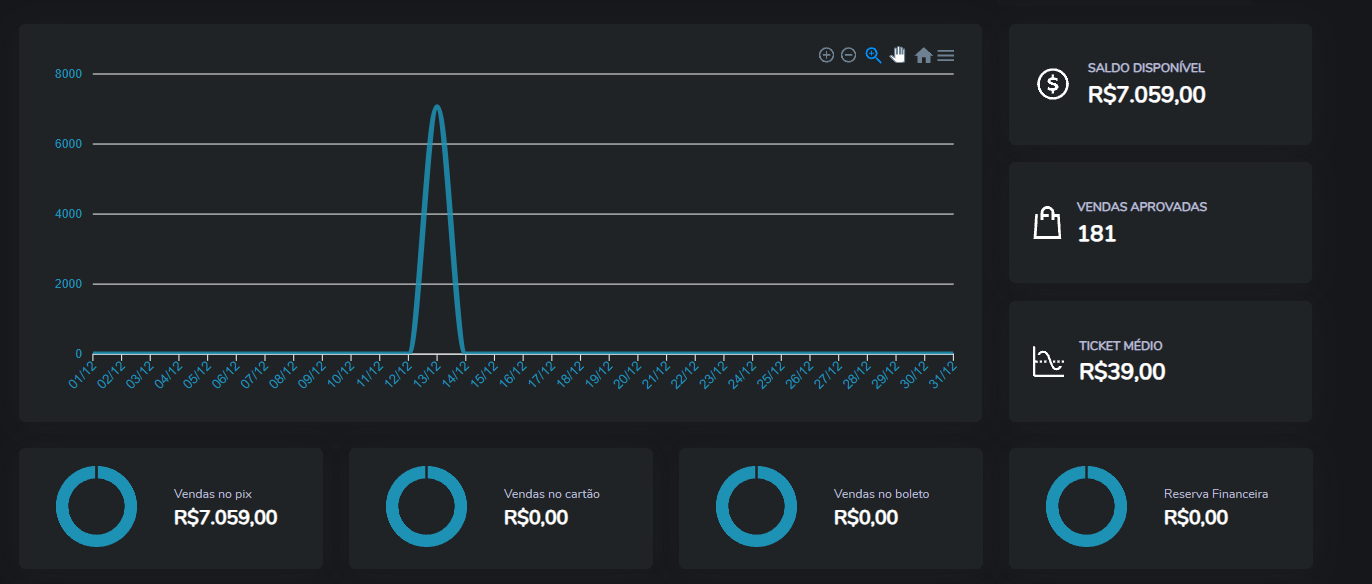
Task: Click the dollar coin icon for Saldo Disponível
Action: (x=1052, y=84)
